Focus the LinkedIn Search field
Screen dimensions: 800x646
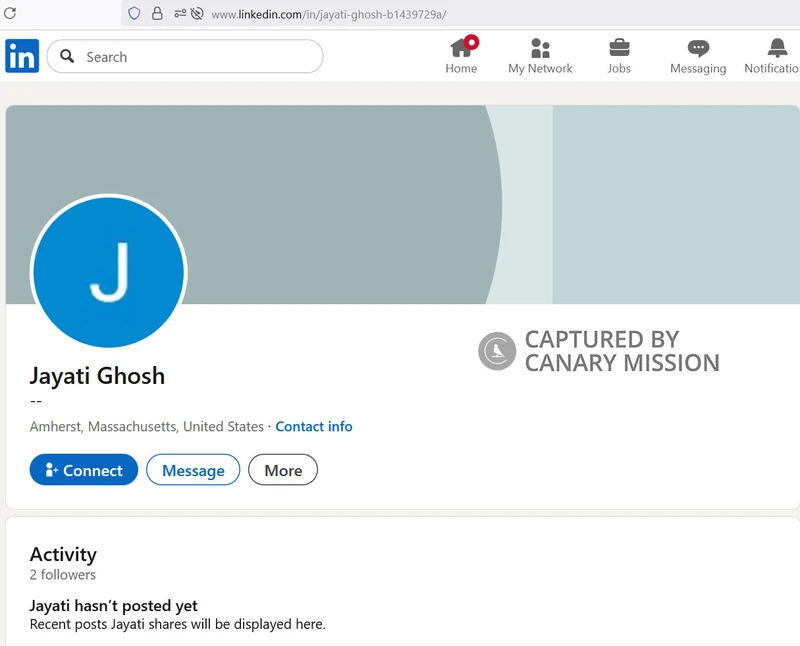185,56
